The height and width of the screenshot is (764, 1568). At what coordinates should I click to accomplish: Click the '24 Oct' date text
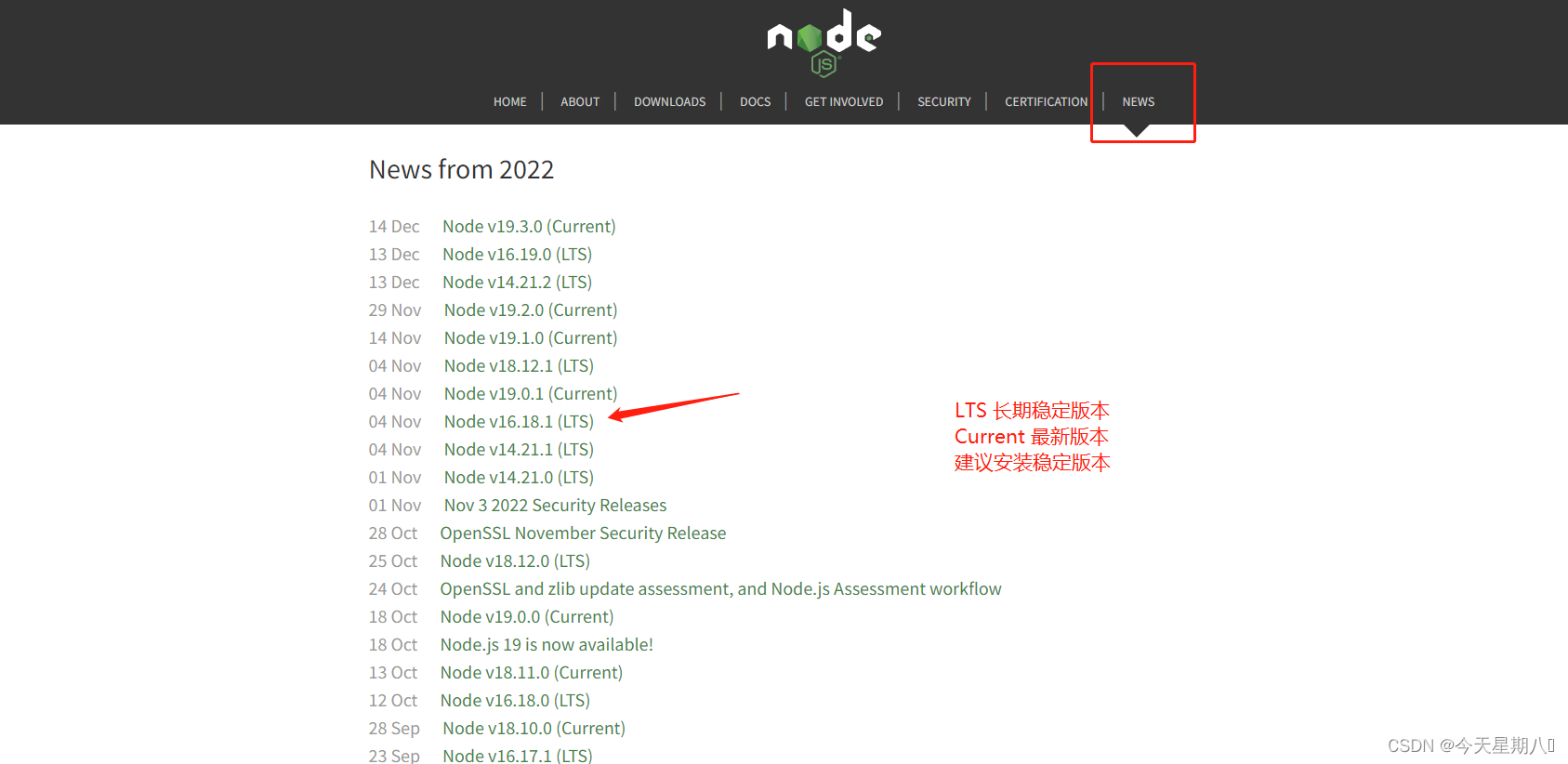(393, 589)
